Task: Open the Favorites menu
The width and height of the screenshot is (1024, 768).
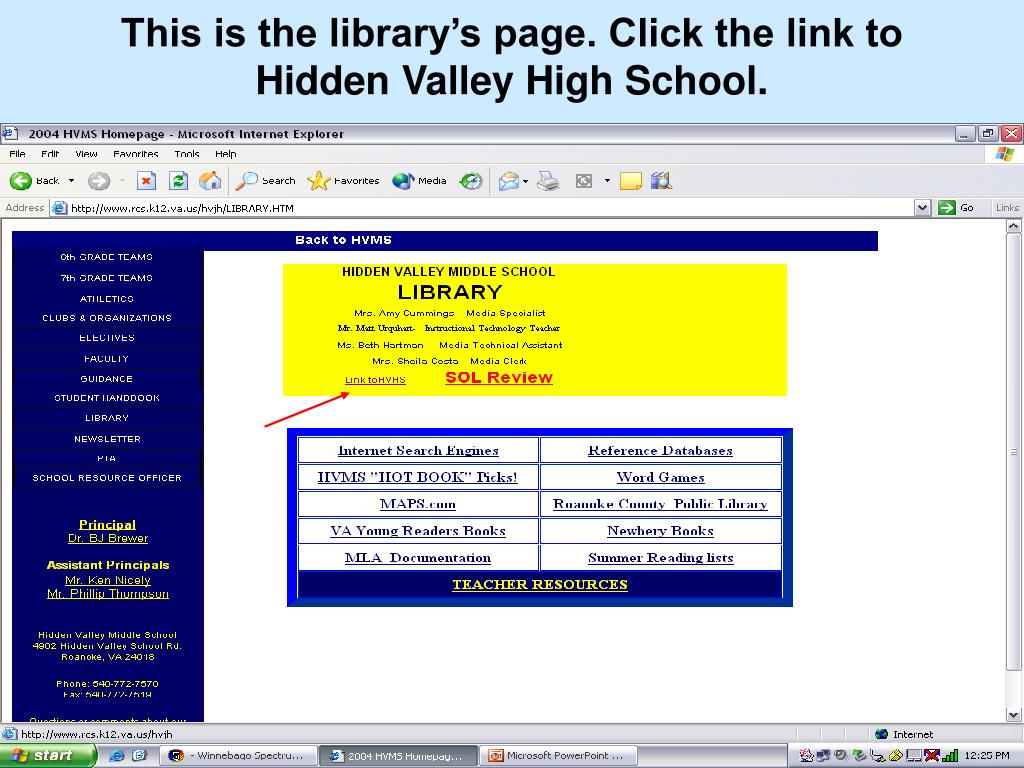Action: [x=136, y=154]
